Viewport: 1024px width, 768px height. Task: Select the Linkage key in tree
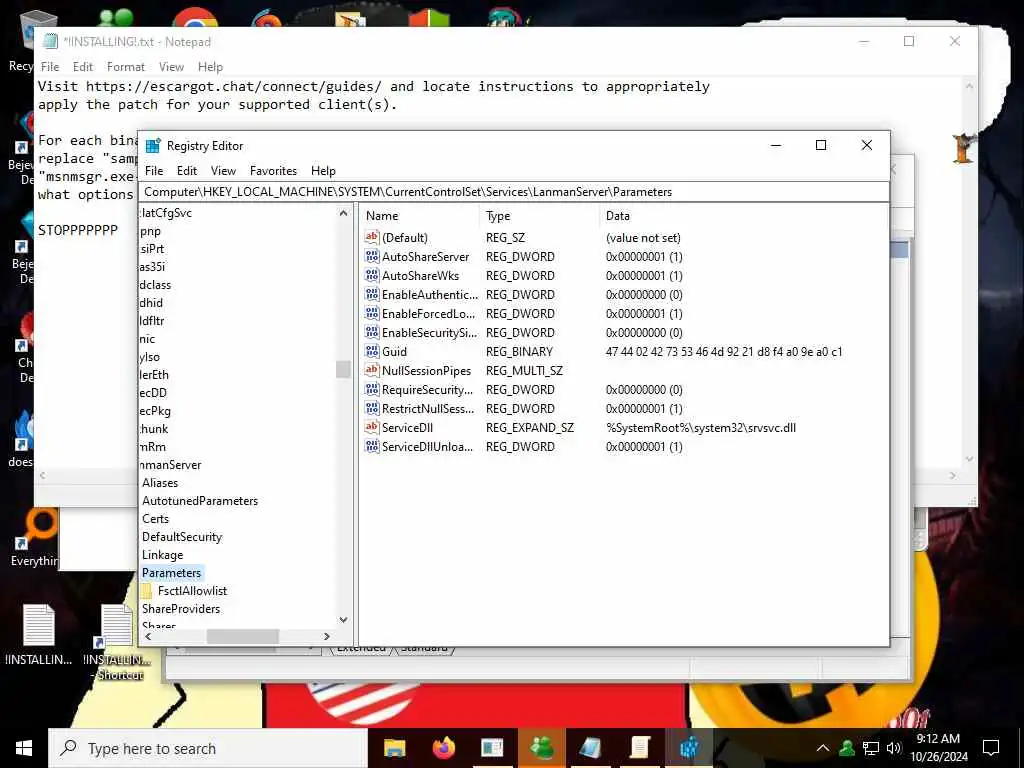163,554
